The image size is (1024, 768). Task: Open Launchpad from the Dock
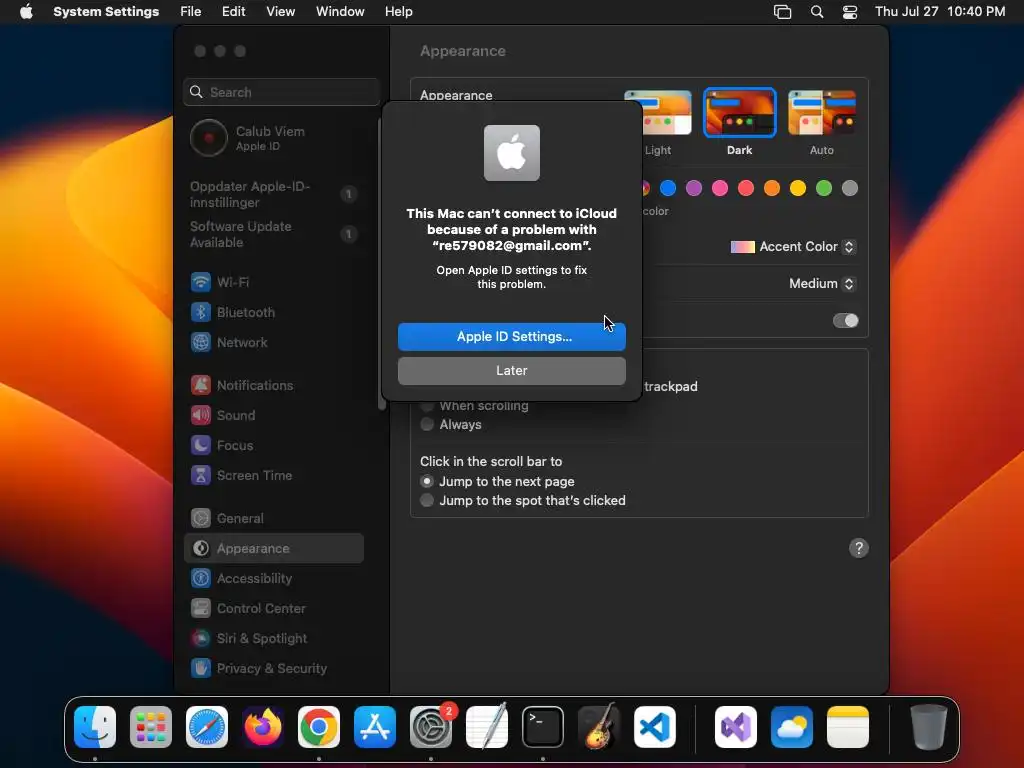click(151, 727)
